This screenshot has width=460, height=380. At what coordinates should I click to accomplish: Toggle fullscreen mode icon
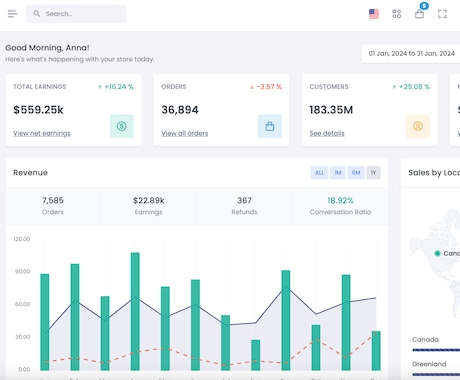(x=442, y=14)
